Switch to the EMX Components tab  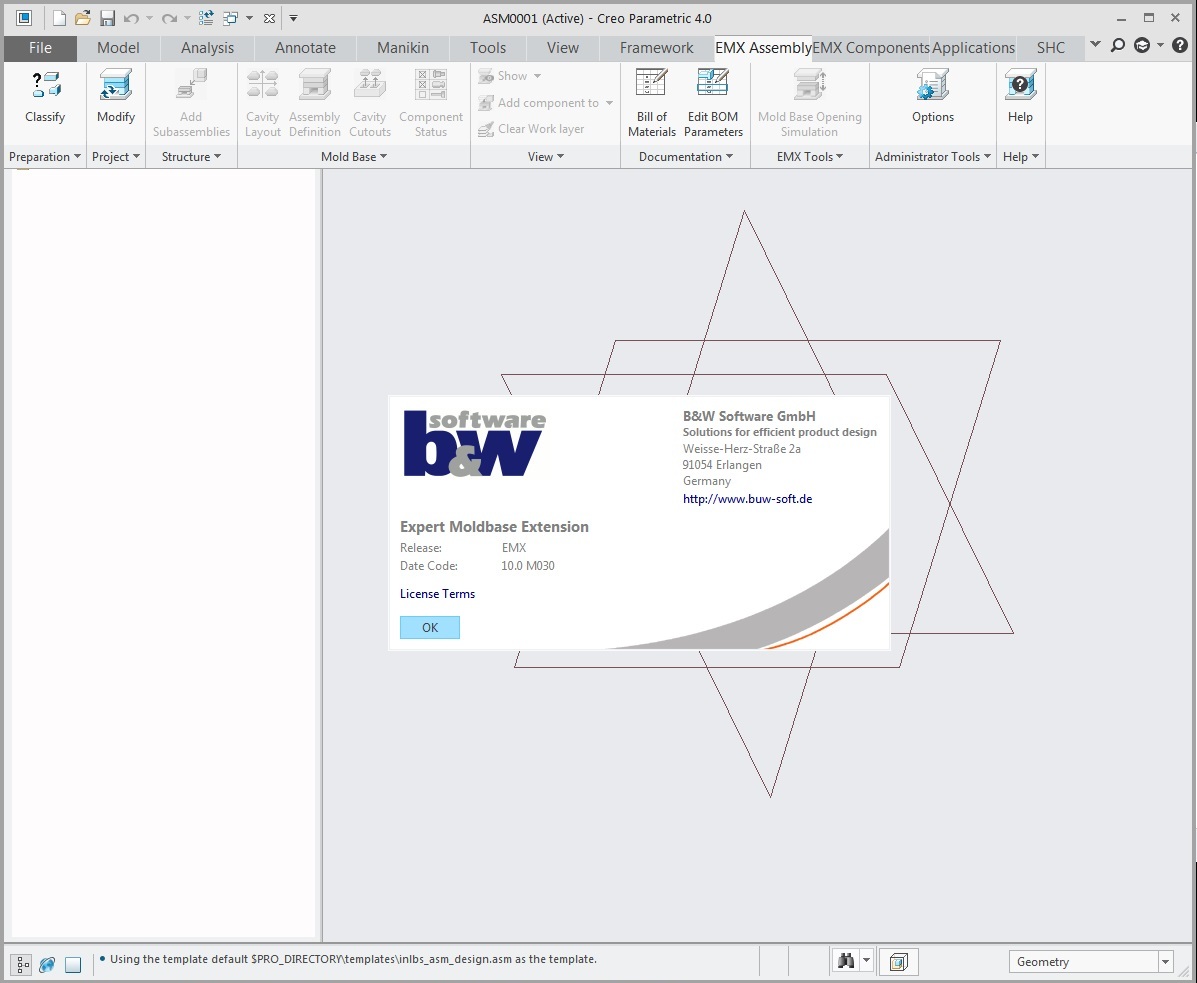(x=871, y=47)
